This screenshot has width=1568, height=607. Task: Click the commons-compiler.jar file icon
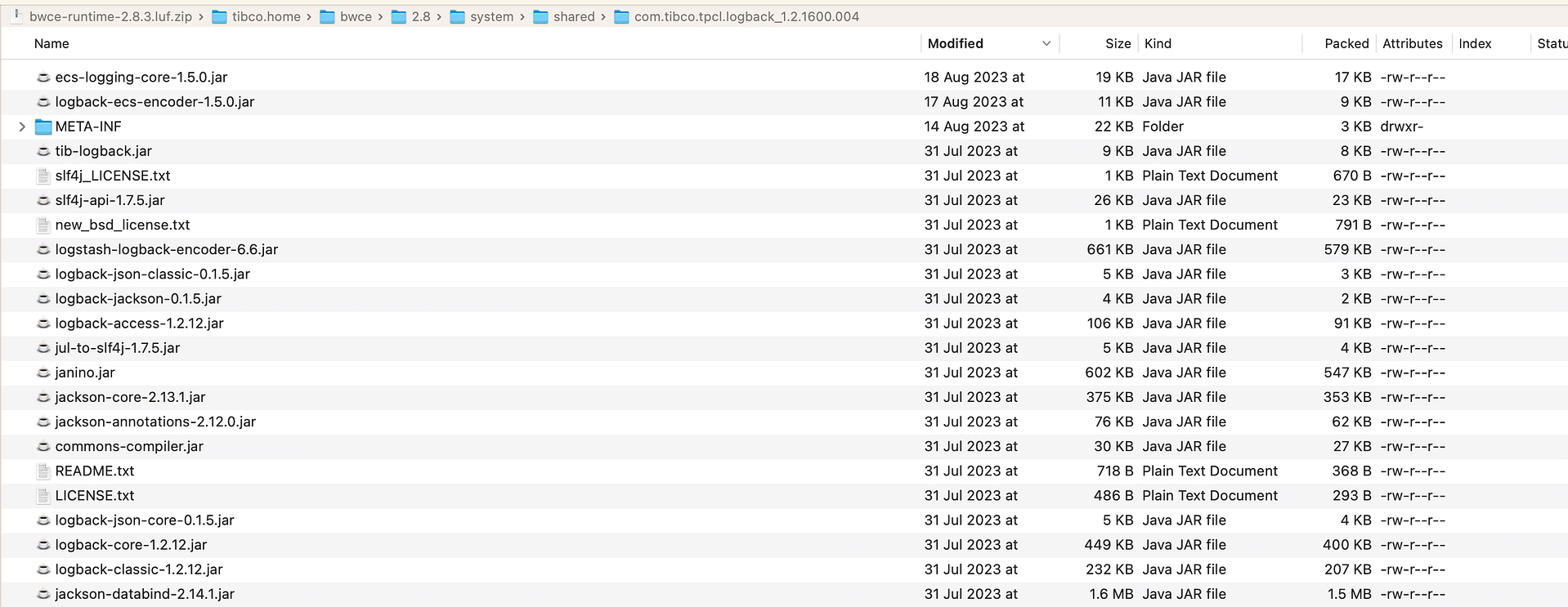pos(43,446)
